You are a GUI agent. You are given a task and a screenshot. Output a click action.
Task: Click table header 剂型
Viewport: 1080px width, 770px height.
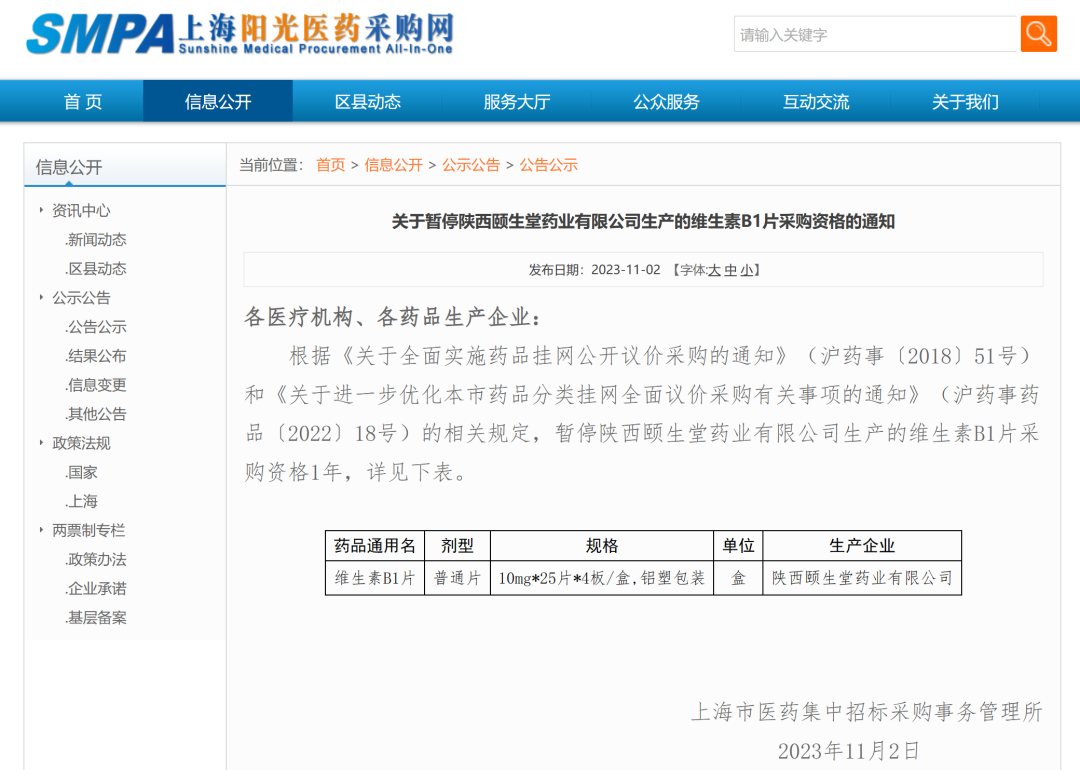pos(457,546)
